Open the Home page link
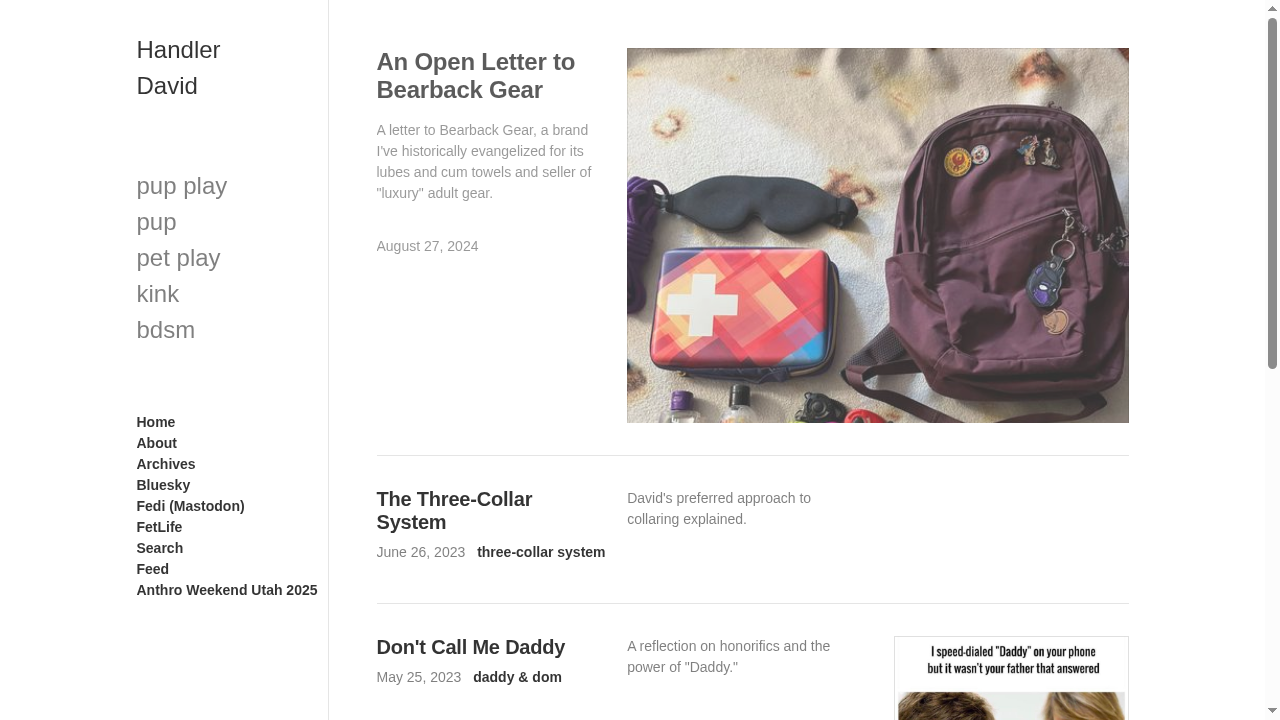This screenshot has height=720, width=1280. (155, 422)
